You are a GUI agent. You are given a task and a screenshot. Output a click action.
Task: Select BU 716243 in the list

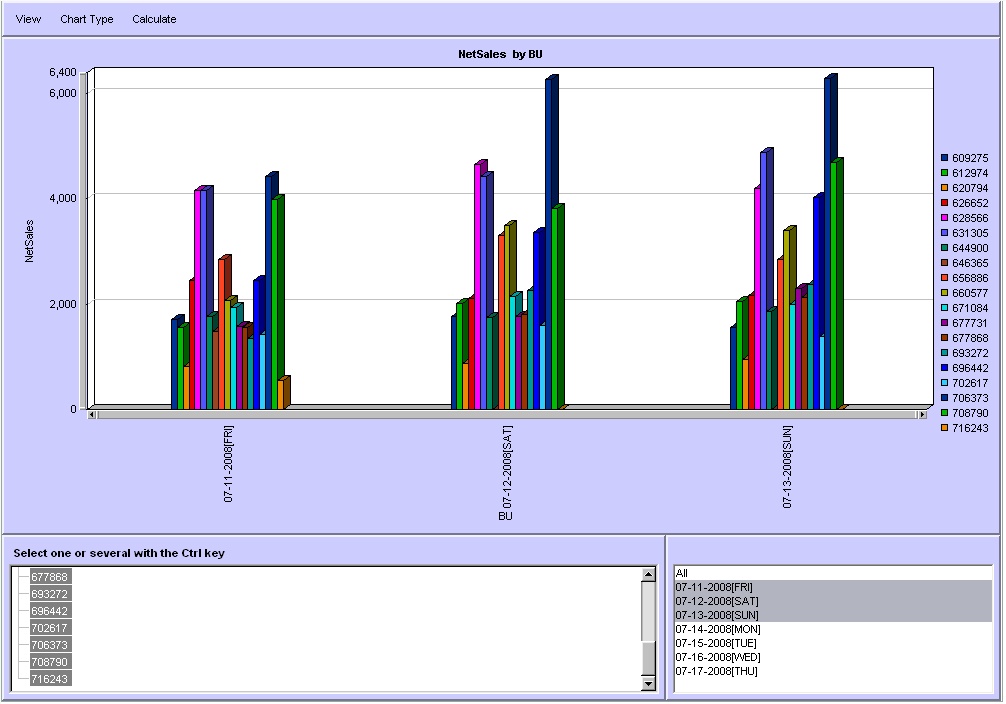49,679
